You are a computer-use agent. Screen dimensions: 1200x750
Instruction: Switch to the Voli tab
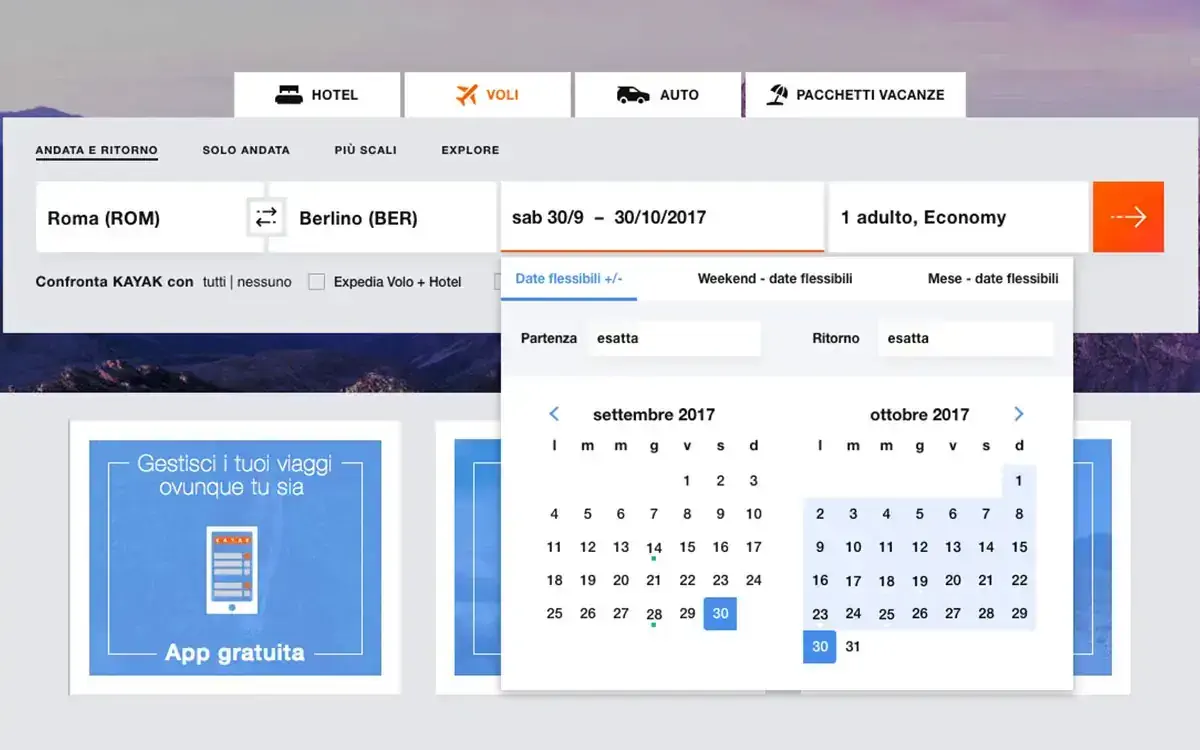pos(487,95)
